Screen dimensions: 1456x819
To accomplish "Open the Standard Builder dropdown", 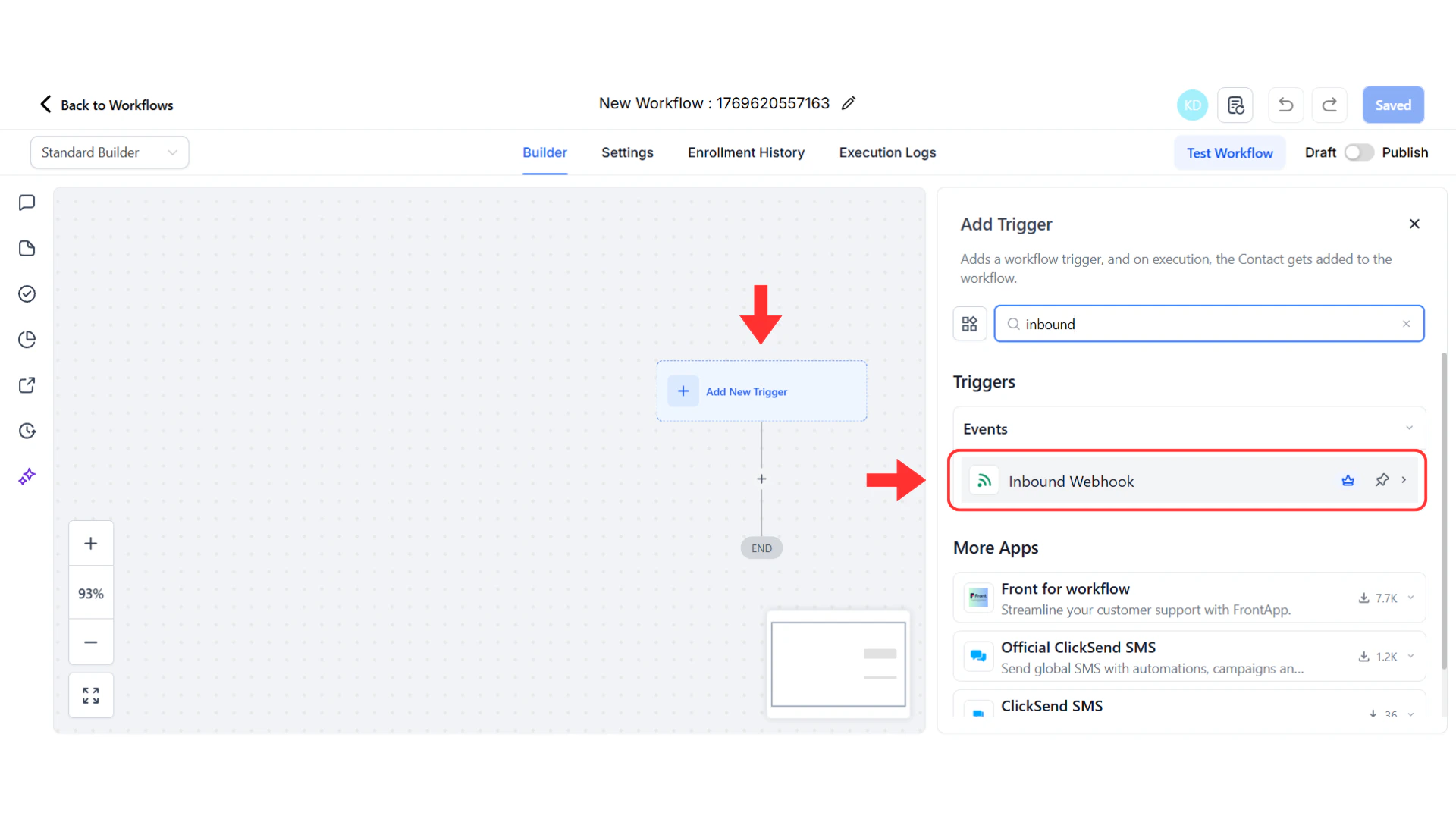I will point(109,152).
